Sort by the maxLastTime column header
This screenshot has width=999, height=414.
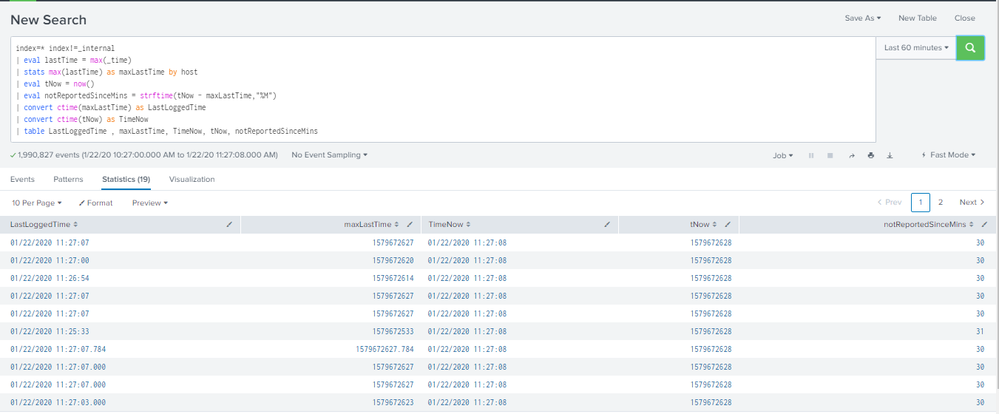(x=372, y=224)
